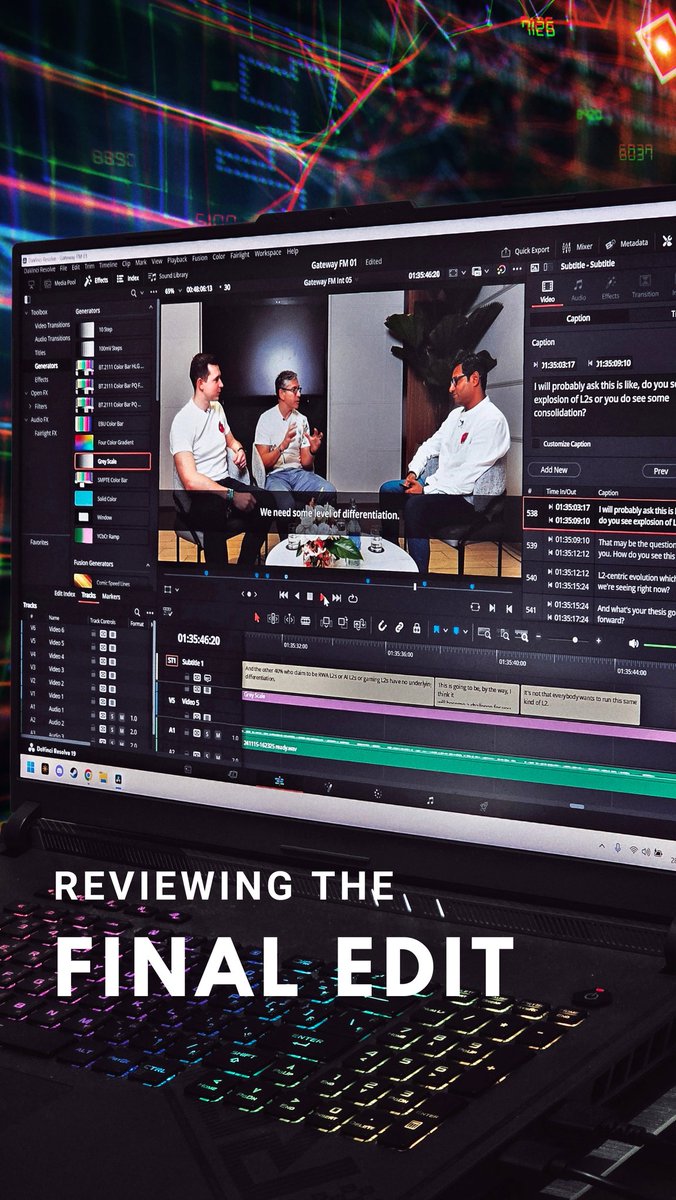This screenshot has height=1200, width=676.
Task: Open the Timeline menu
Action: [108, 265]
